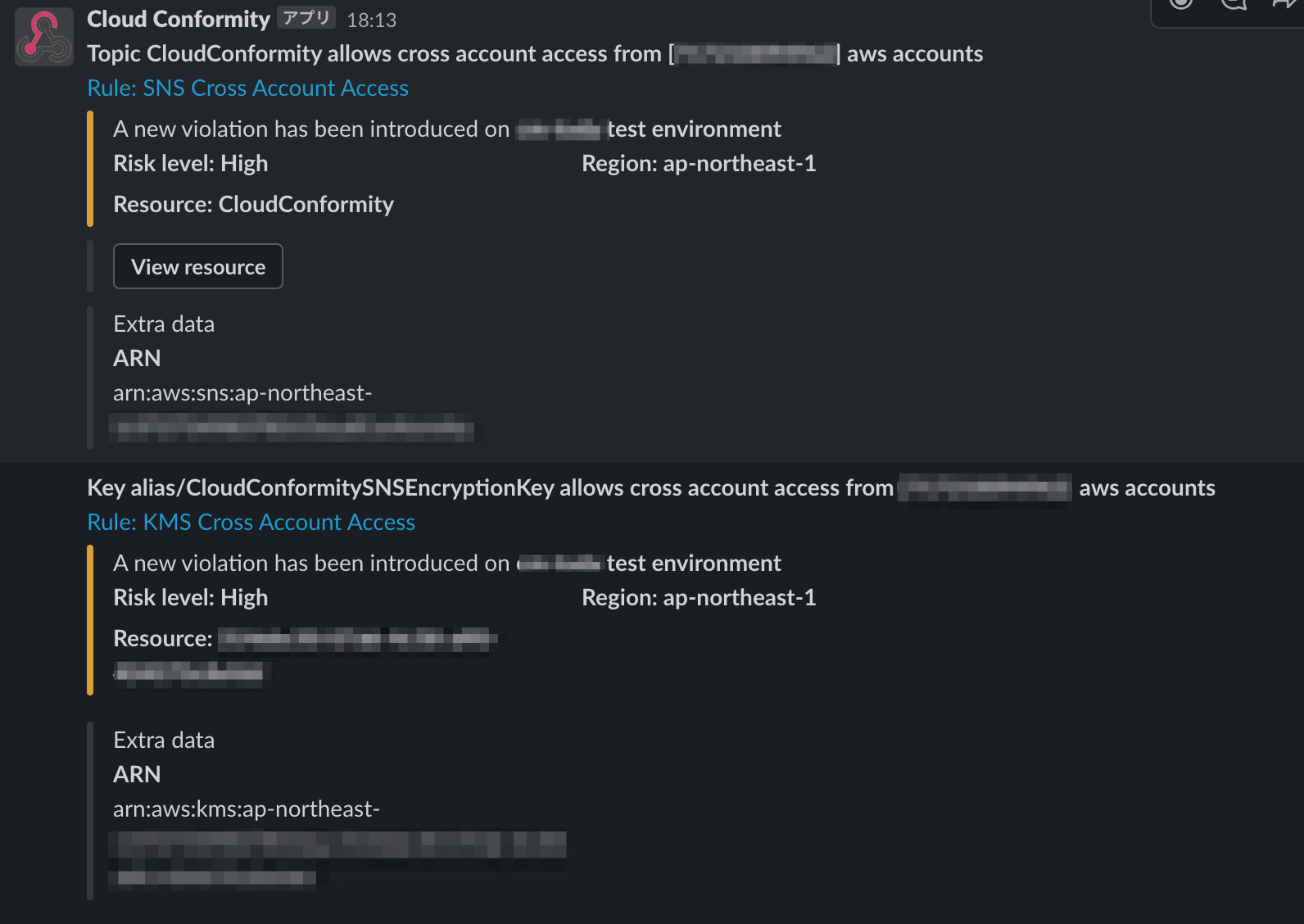Click the yellow attachment bar on the SNS alert
Viewport: 1304px width, 924px height.
click(90, 168)
